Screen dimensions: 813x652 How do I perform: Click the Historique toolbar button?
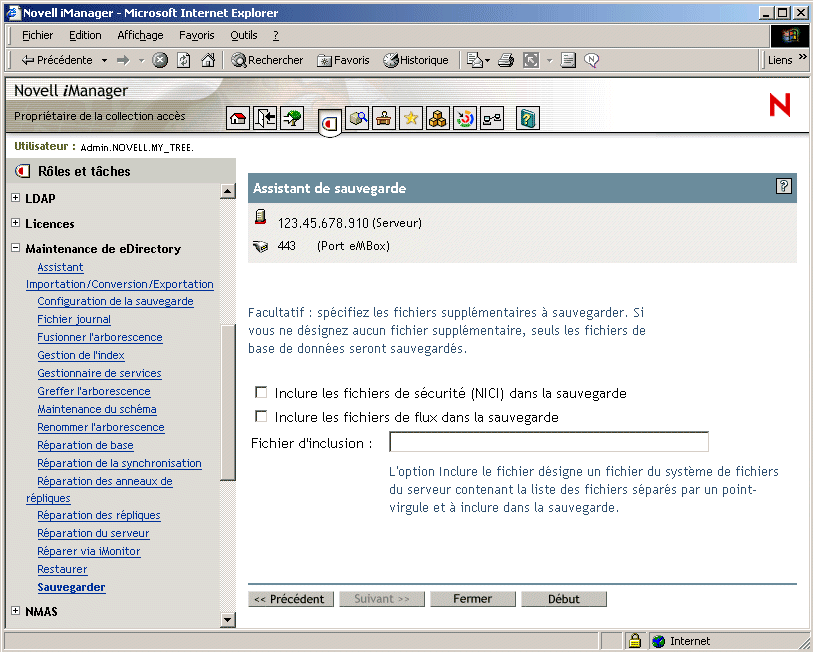pyautogui.click(x=416, y=60)
